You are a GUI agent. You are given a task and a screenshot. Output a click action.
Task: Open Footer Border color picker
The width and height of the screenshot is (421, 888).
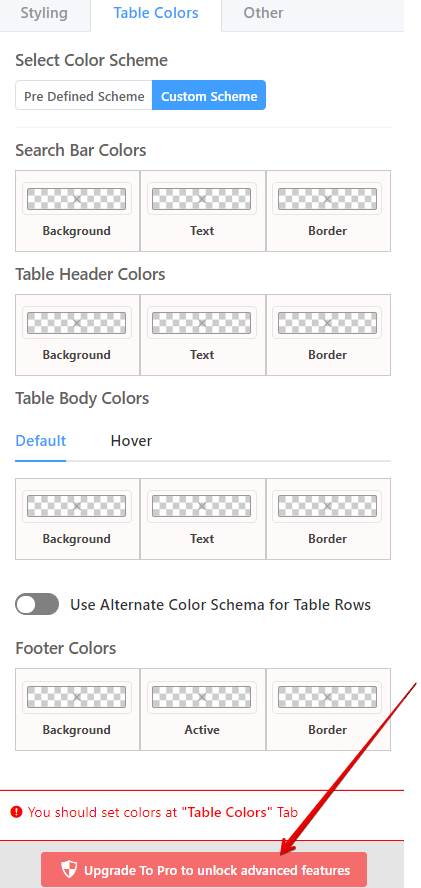point(327,697)
